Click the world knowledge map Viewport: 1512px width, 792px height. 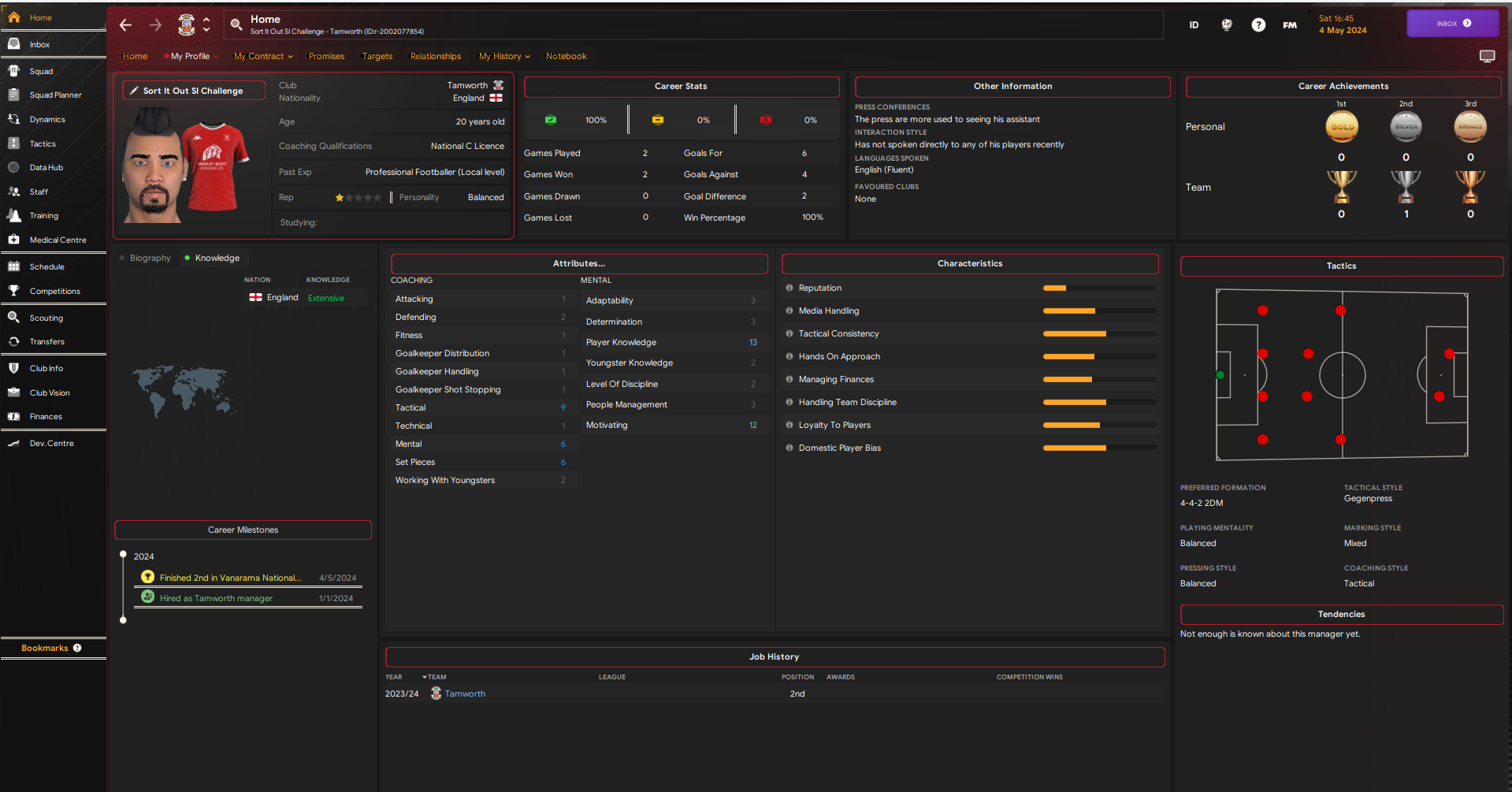[x=184, y=390]
